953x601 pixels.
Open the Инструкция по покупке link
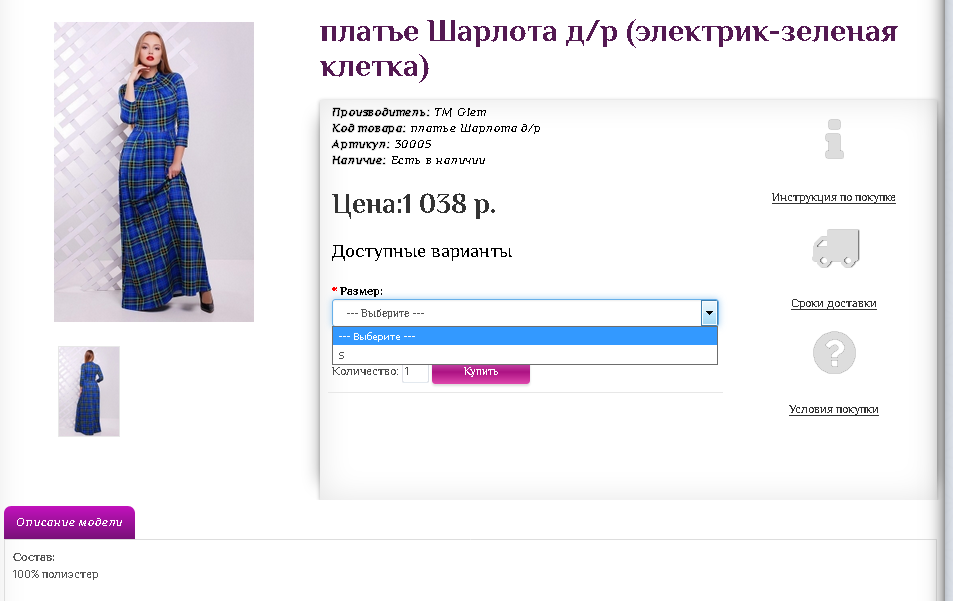click(833, 197)
